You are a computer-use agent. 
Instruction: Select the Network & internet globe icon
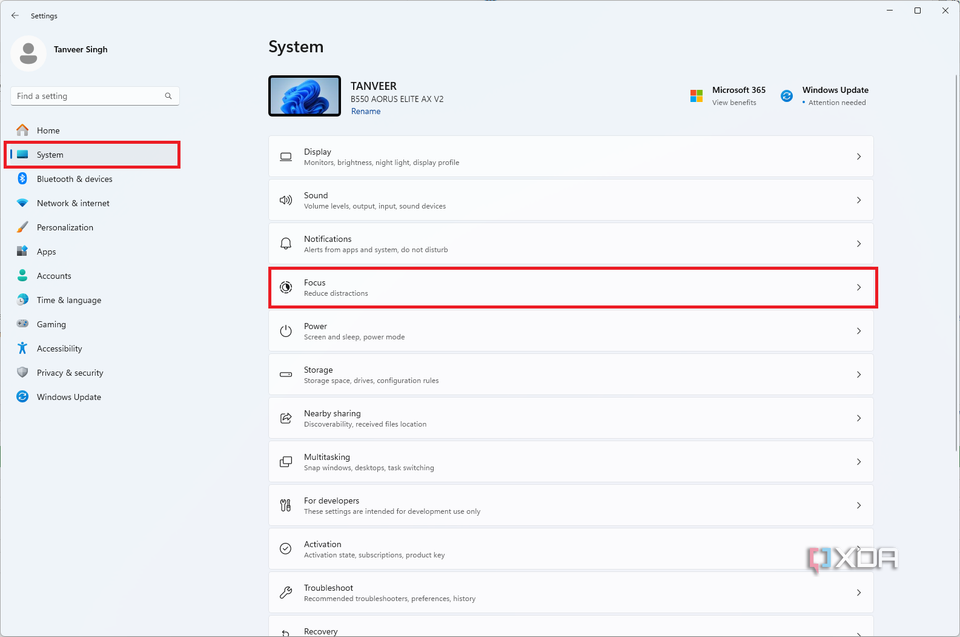[22, 203]
